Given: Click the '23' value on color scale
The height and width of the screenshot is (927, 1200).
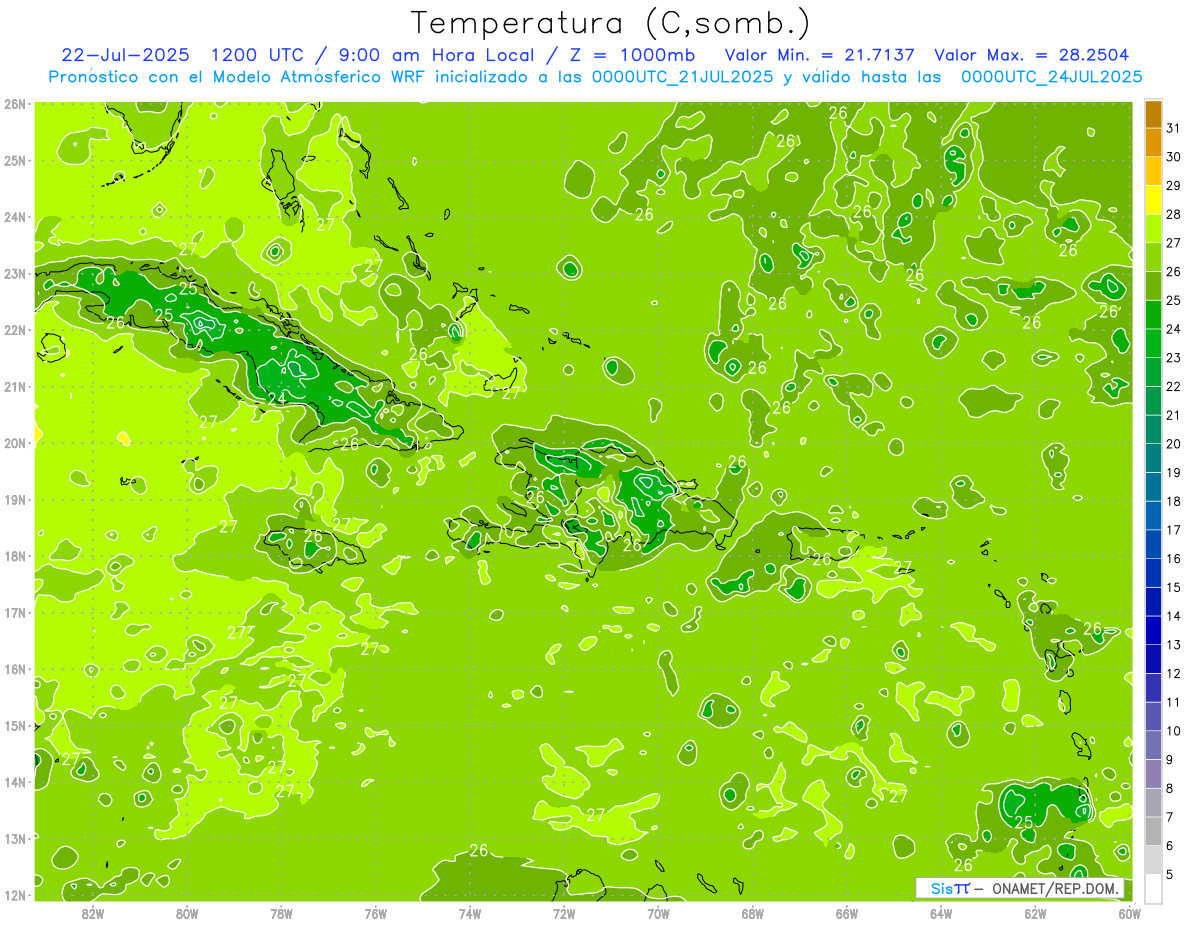Looking at the screenshot, I should (1174, 358).
